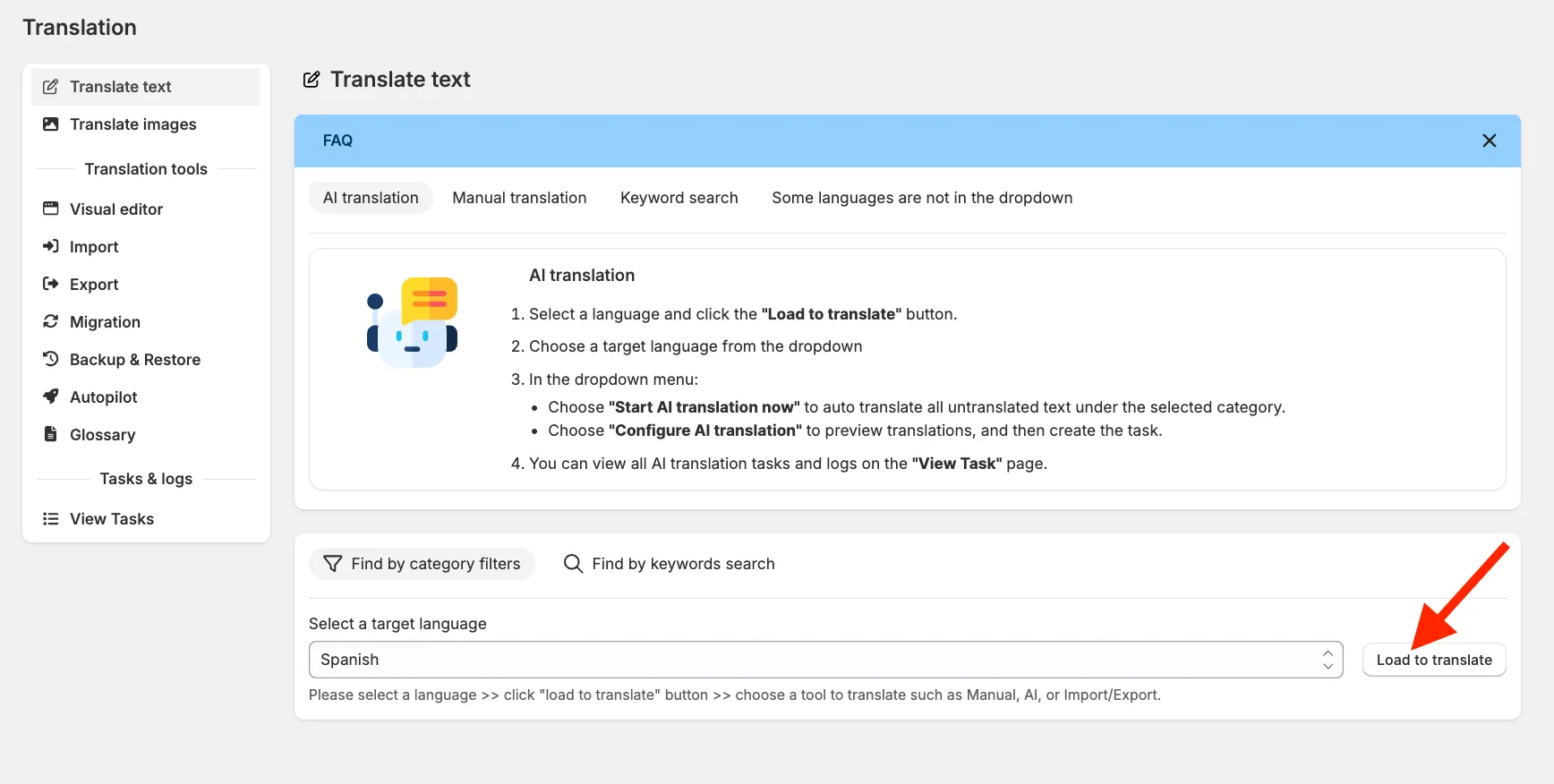
Task: Close the FAQ panel
Action: point(1490,141)
